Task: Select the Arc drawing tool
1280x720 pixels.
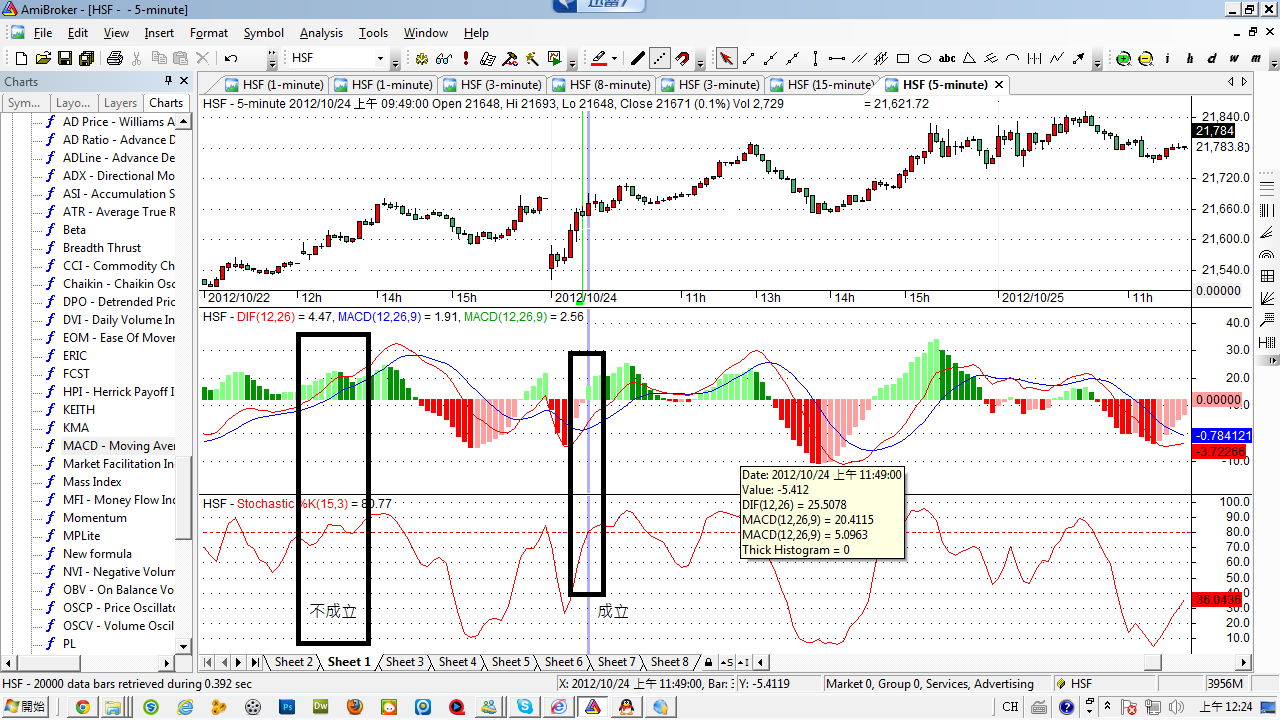Action: (x=1012, y=58)
